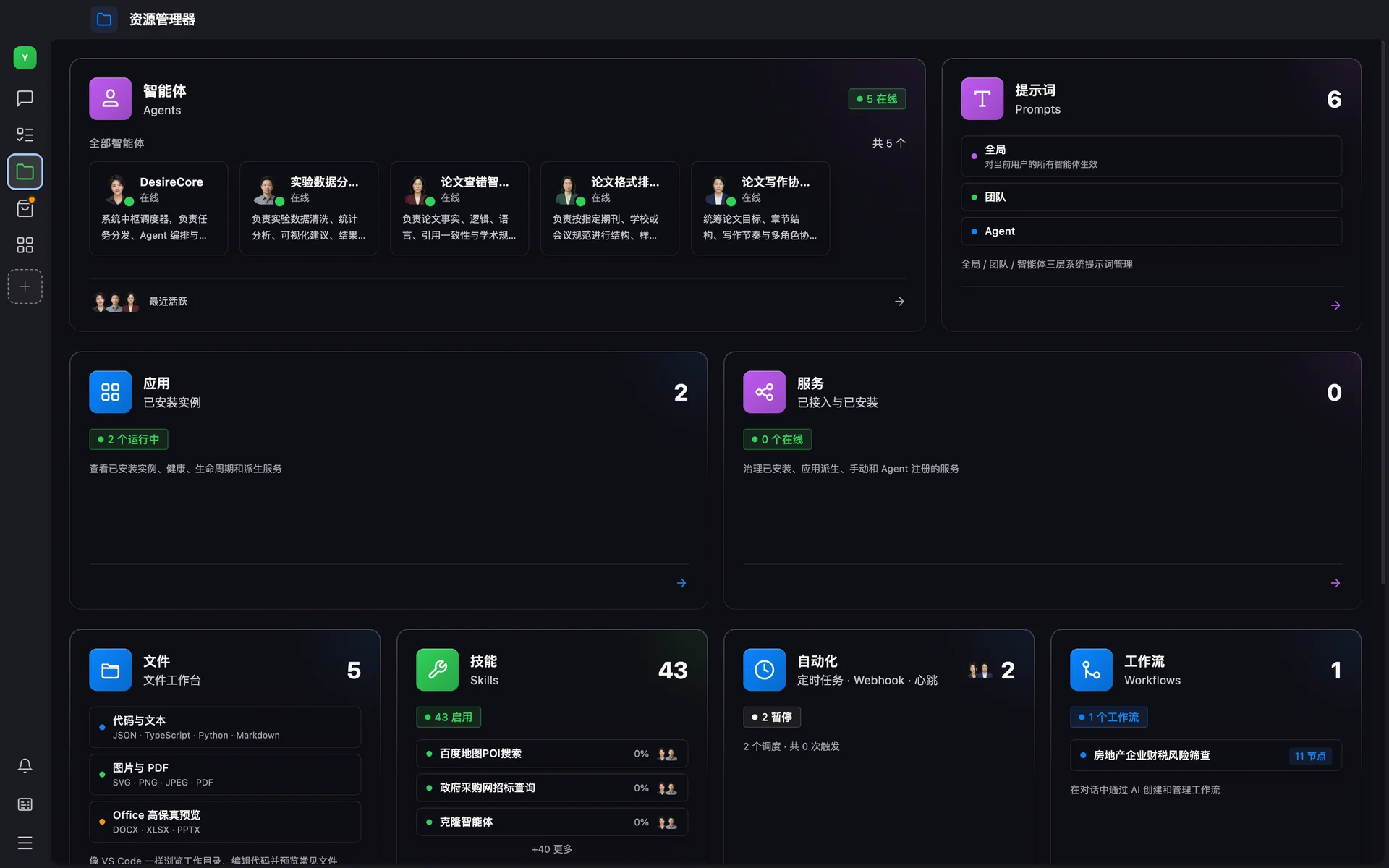Open the DesireCore agent card
The image size is (1389, 868).
tap(158, 208)
